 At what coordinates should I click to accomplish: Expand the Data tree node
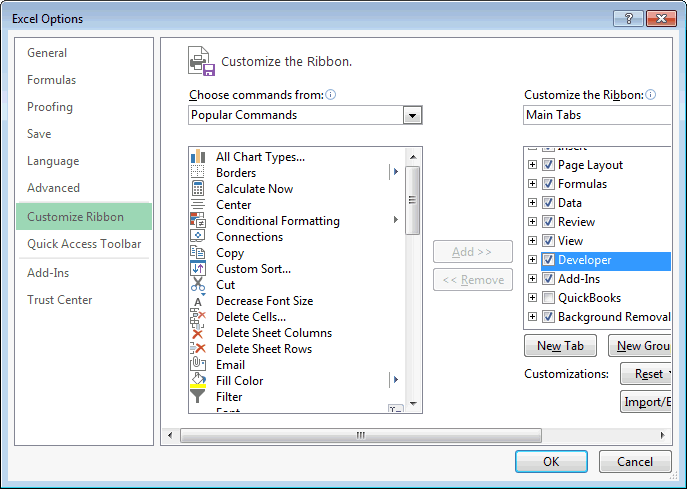[532, 202]
